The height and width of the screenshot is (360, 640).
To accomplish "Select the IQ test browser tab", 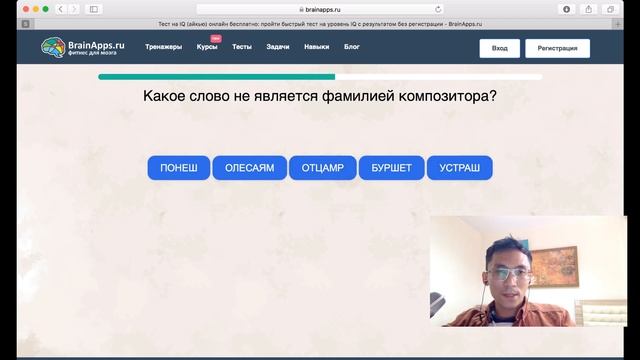I will pyautogui.click(x=320, y=24).
